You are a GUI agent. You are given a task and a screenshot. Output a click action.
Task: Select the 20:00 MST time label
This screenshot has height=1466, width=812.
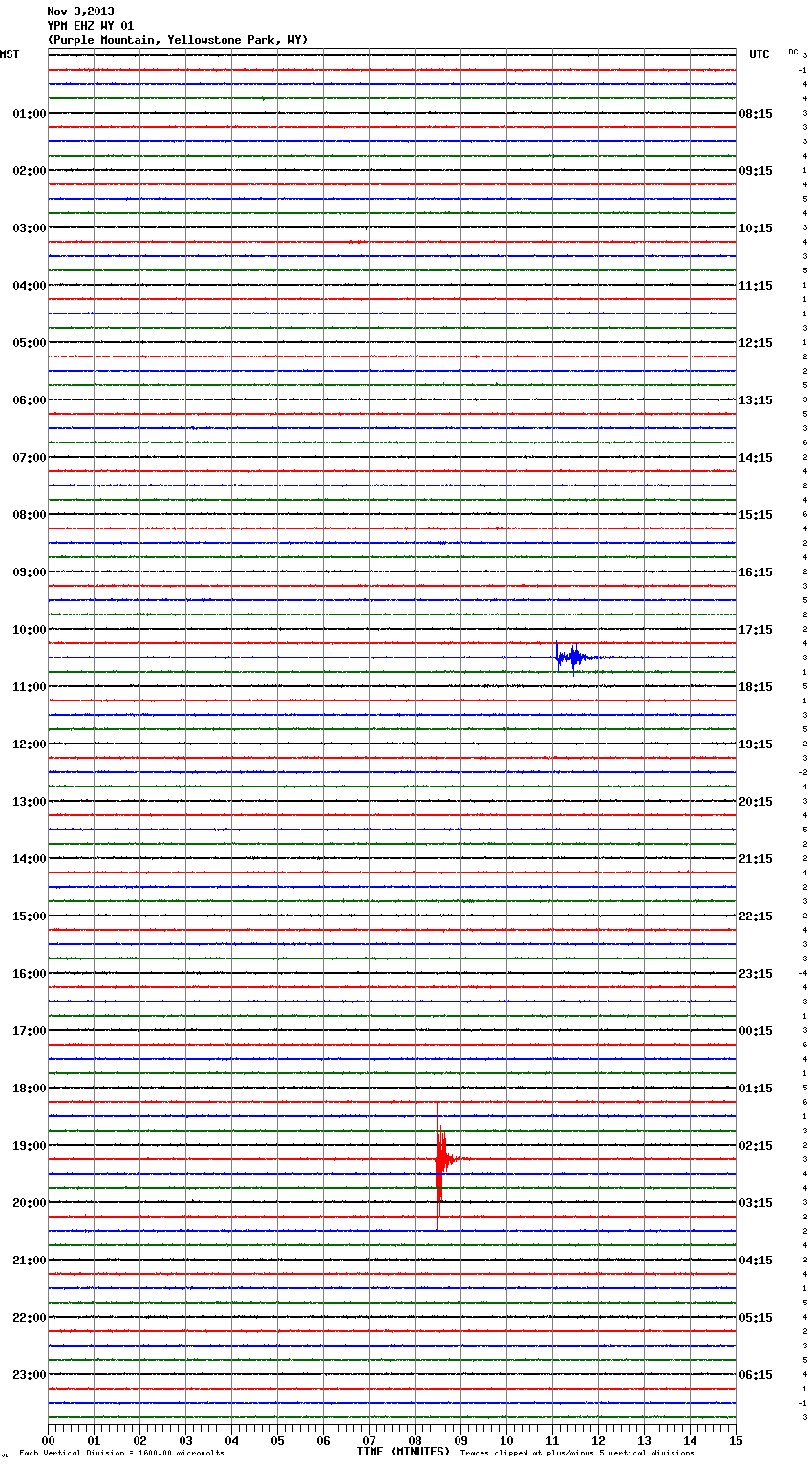coord(30,1203)
